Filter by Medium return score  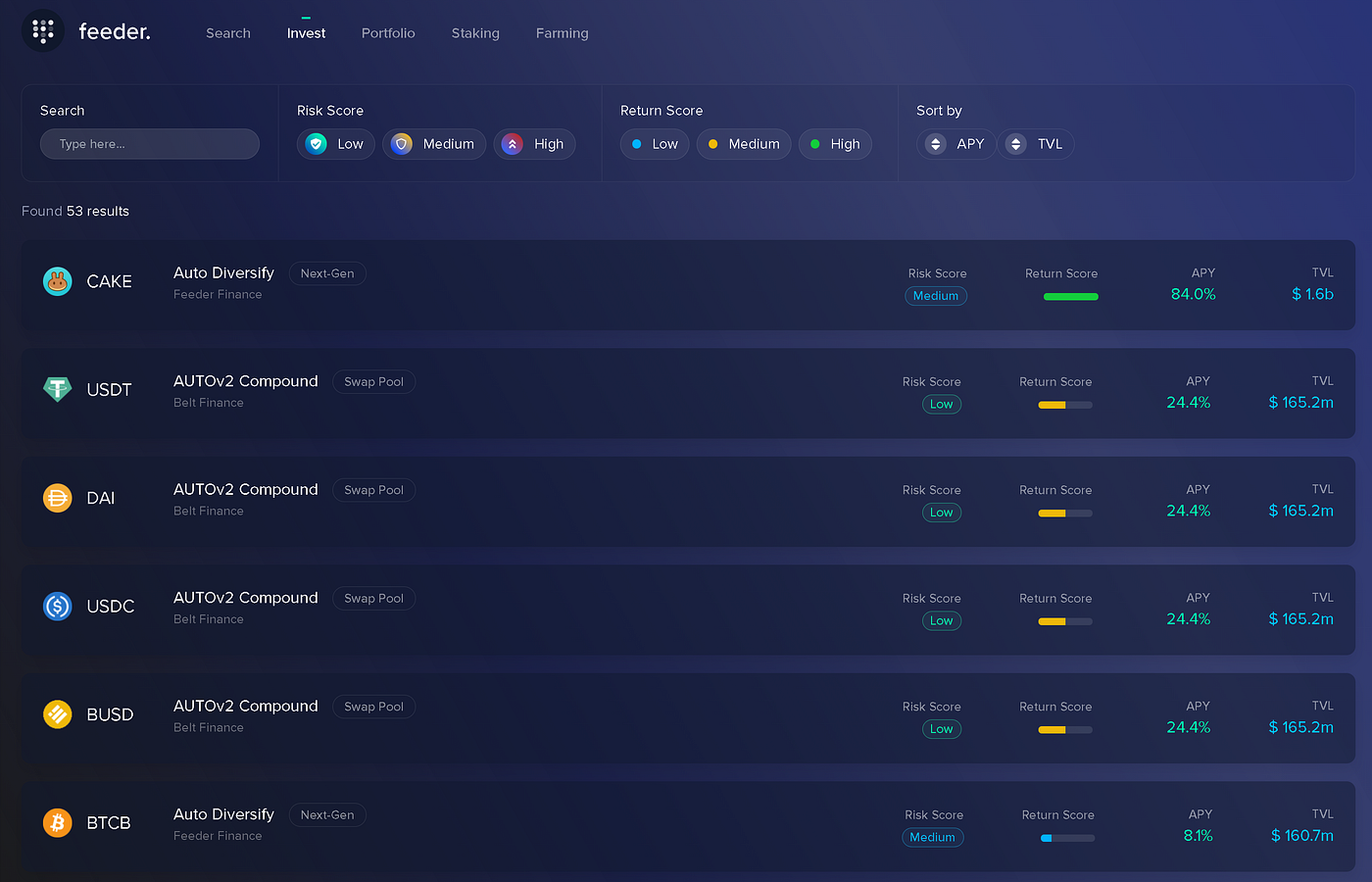pos(744,144)
